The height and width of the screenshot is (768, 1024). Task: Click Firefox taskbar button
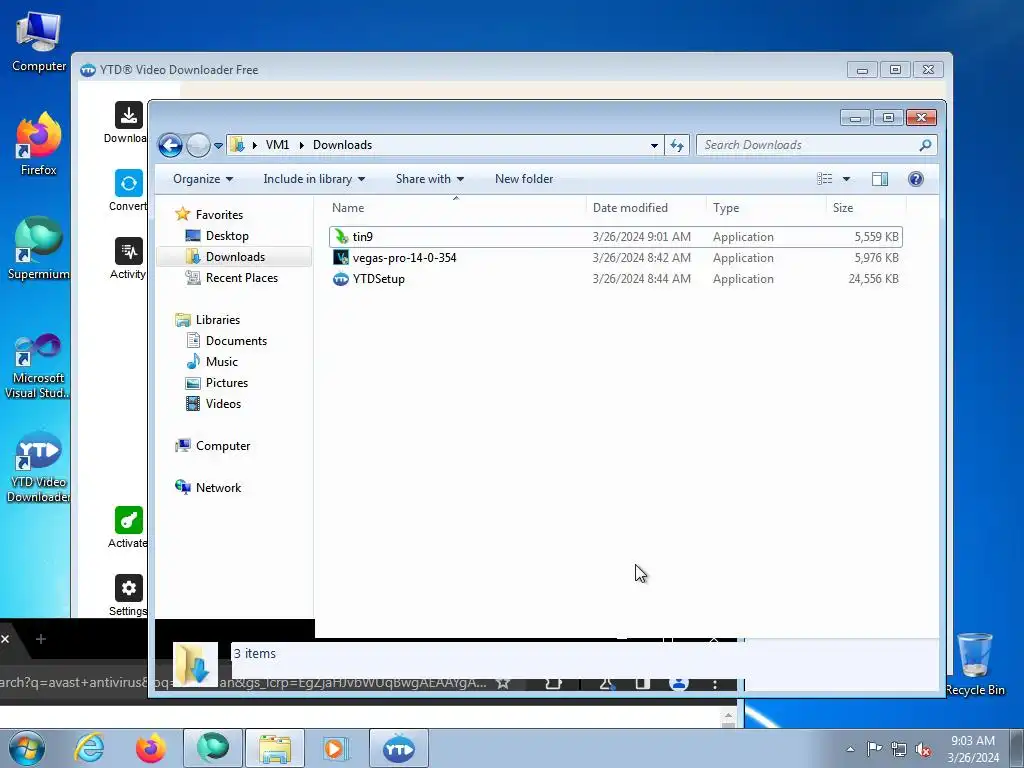click(x=150, y=748)
